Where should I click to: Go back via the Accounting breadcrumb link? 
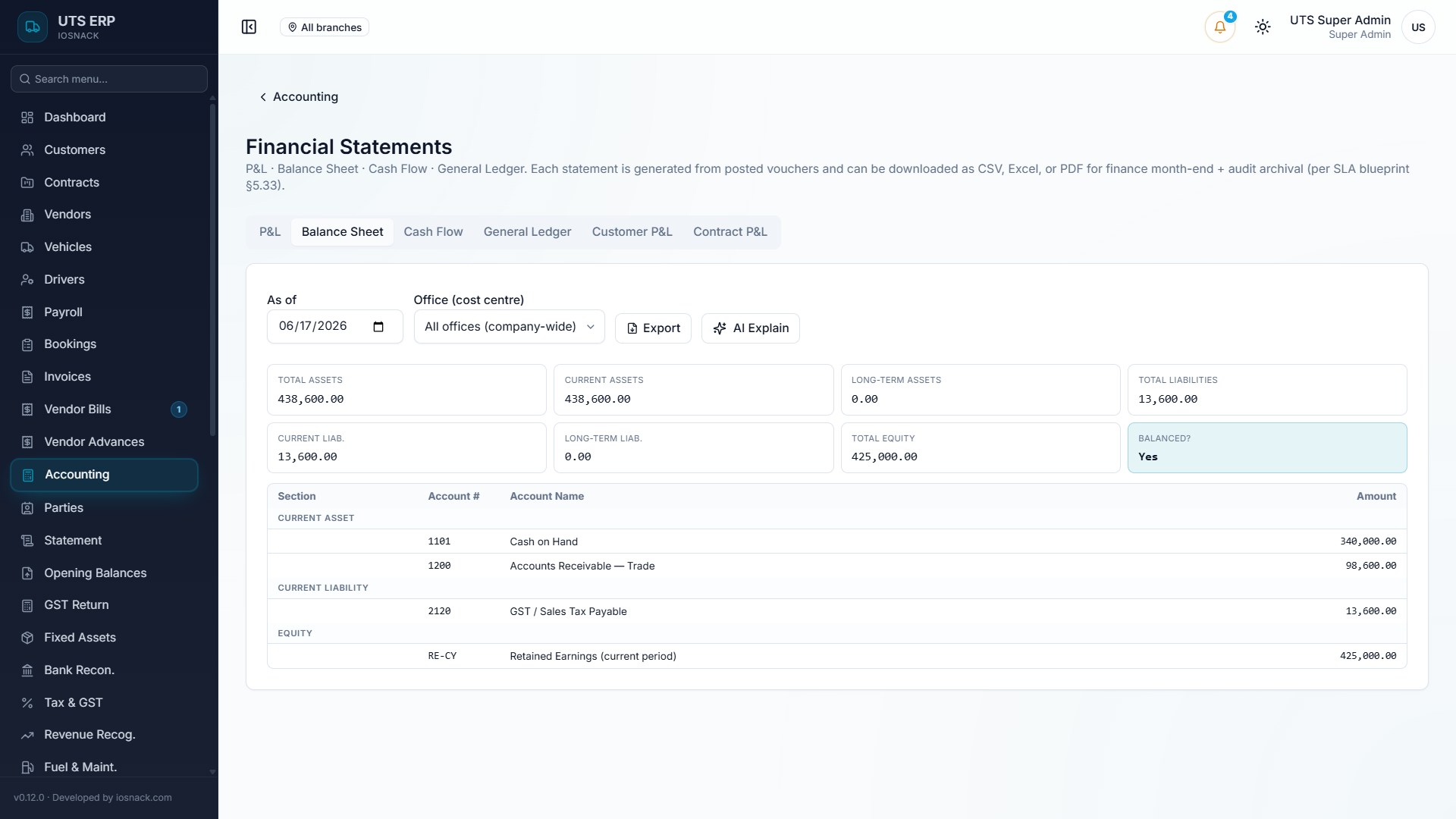[299, 97]
